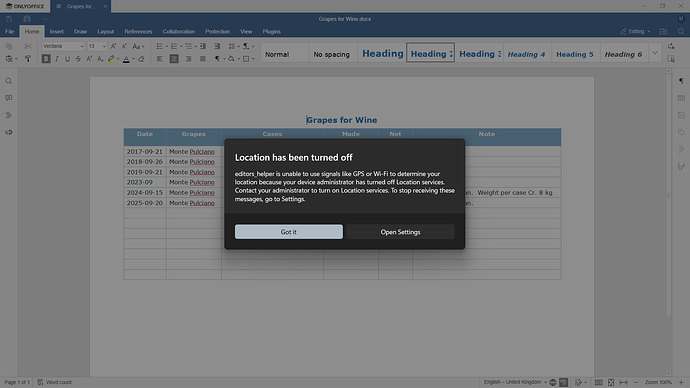Open the Editing mode dropdown
The height and width of the screenshot is (388, 690).
tap(635, 31)
